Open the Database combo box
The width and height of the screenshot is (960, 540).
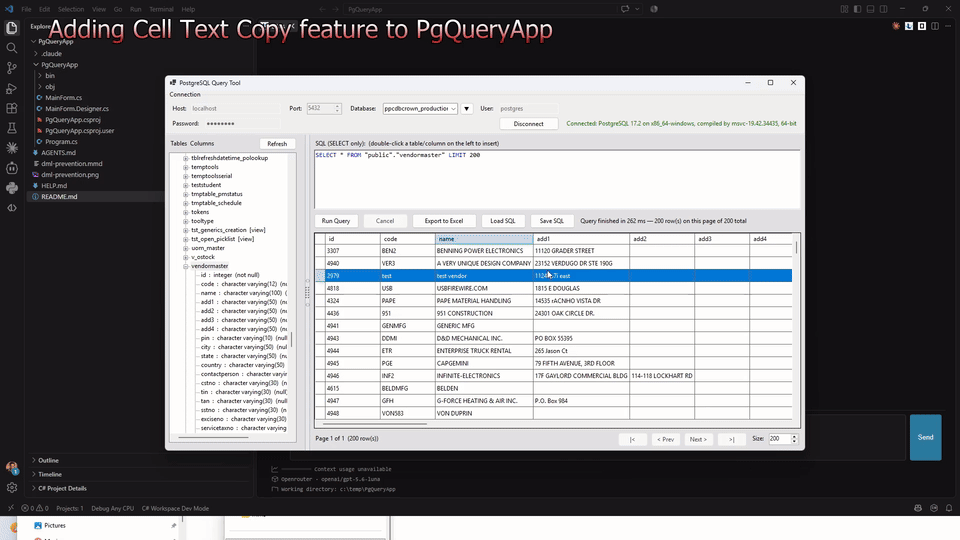tap(420, 108)
